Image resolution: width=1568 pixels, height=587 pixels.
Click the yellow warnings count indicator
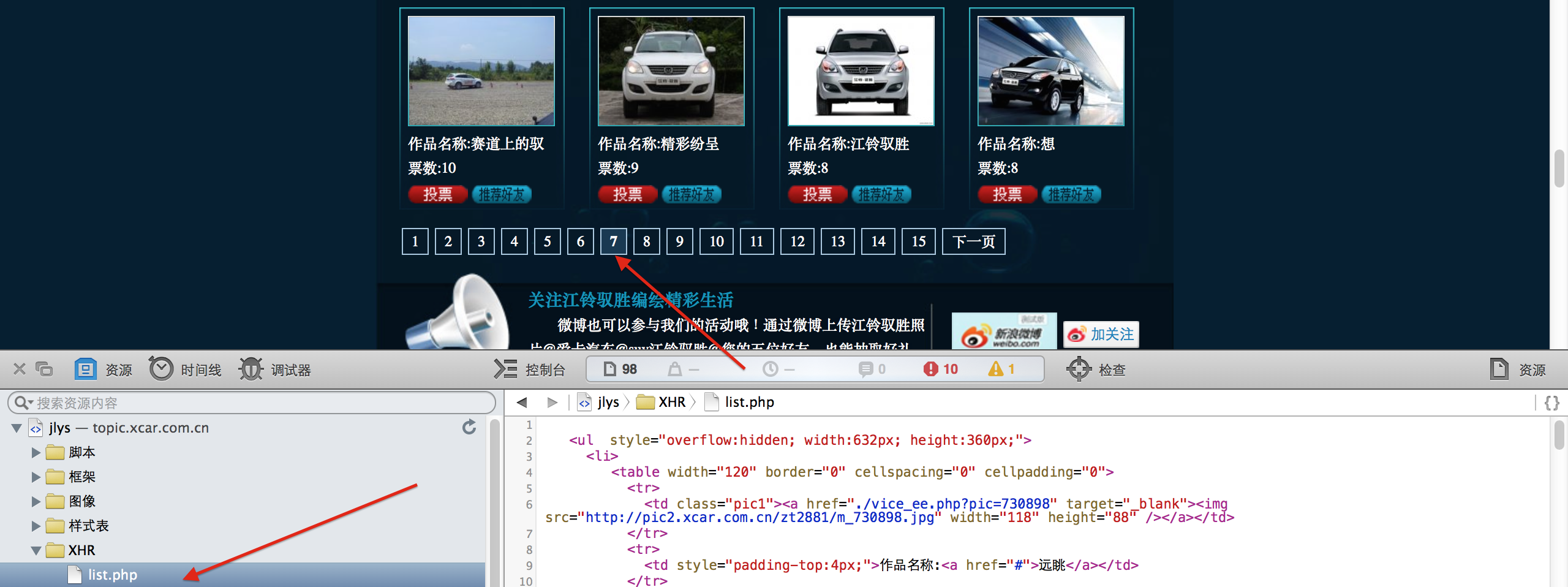tap(1002, 369)
